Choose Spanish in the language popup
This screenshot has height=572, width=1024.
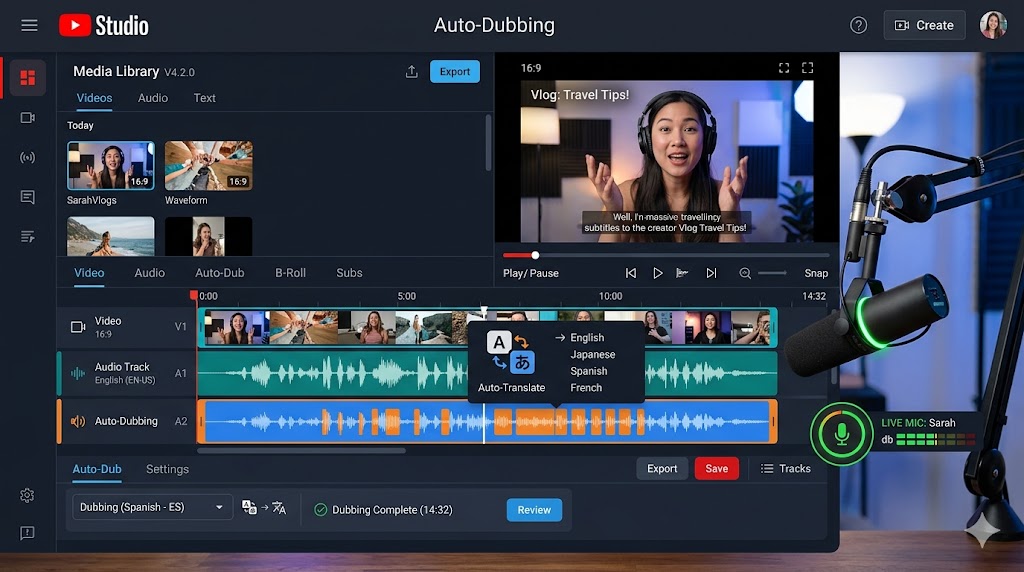589,371
